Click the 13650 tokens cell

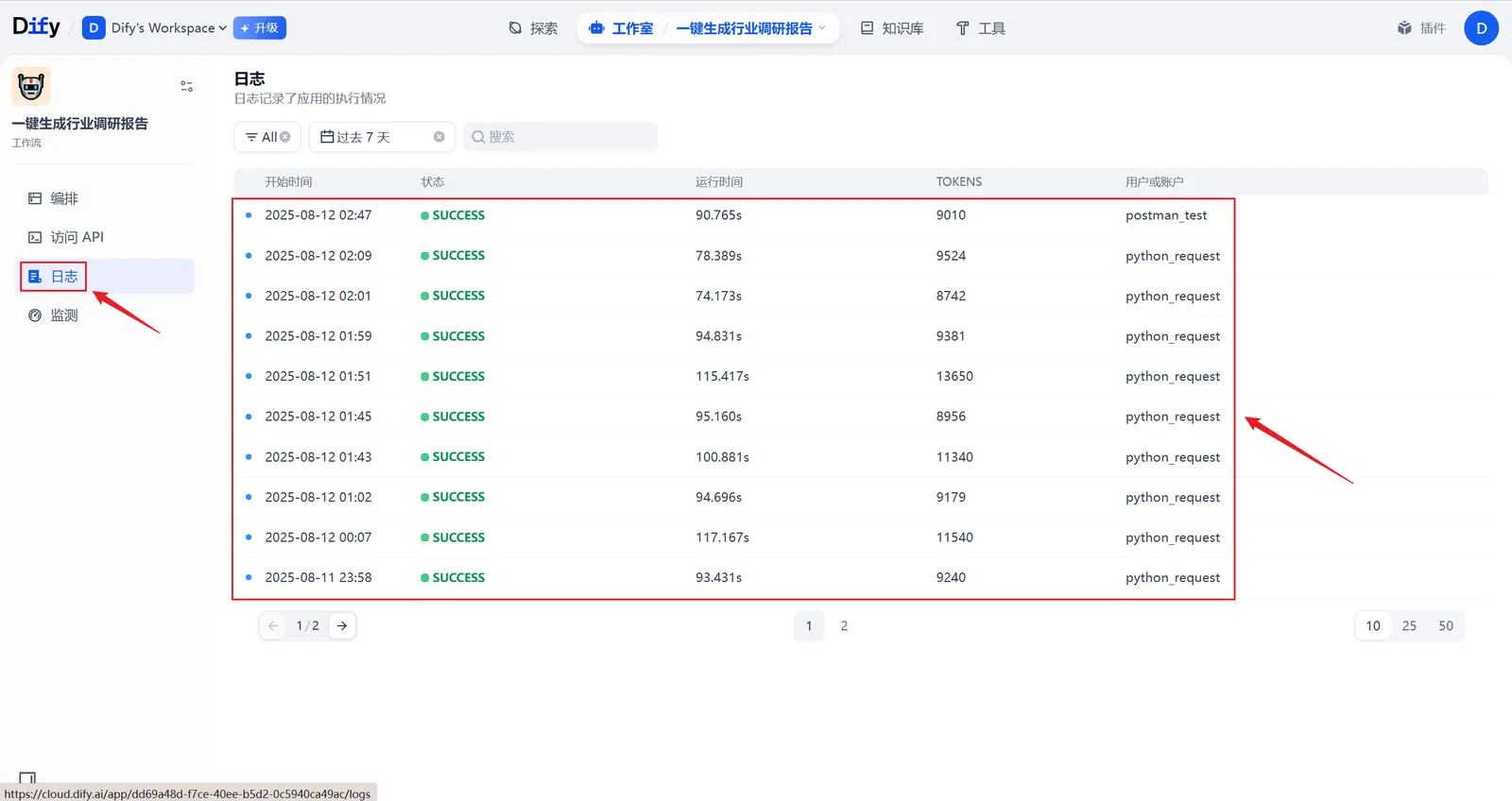[954, 376]
